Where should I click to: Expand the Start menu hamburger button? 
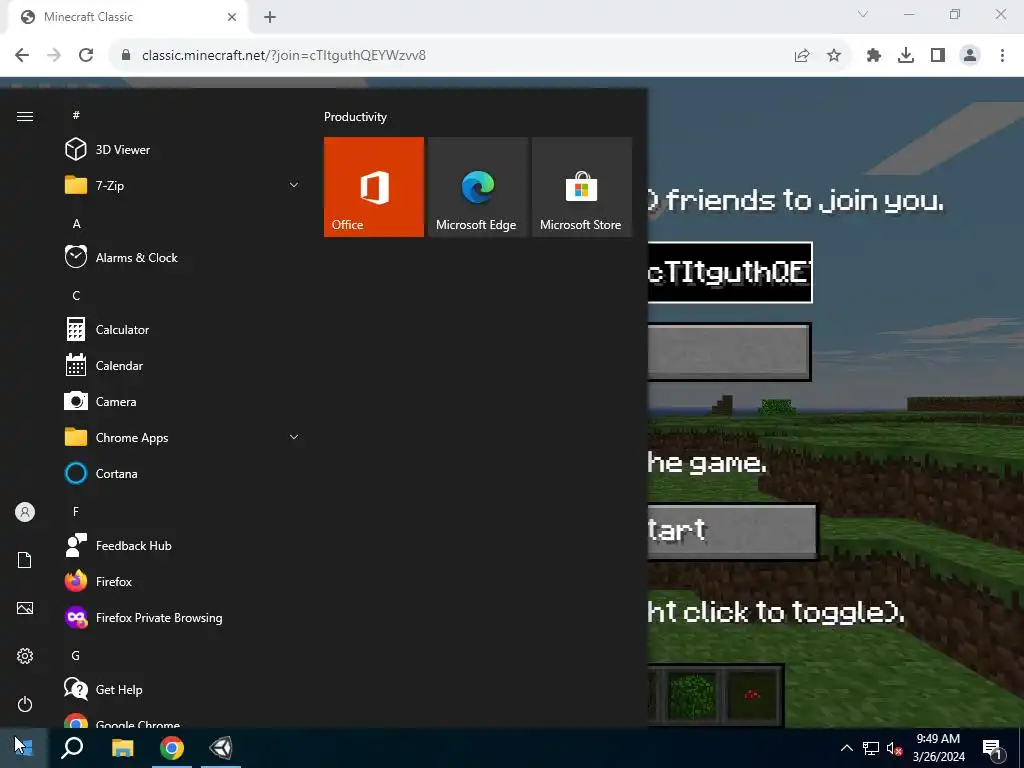click(25, 116)
